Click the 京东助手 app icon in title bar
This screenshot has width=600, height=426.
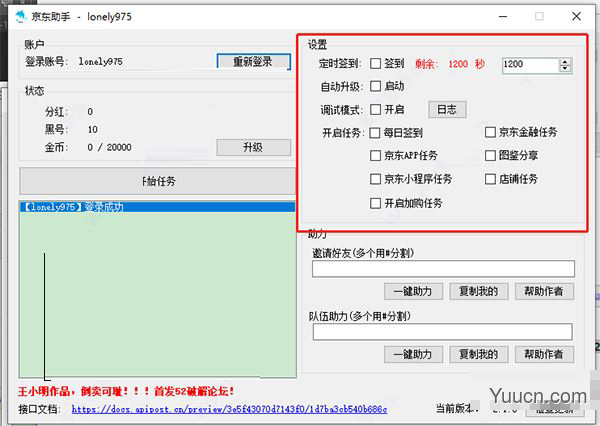(21, 16)
